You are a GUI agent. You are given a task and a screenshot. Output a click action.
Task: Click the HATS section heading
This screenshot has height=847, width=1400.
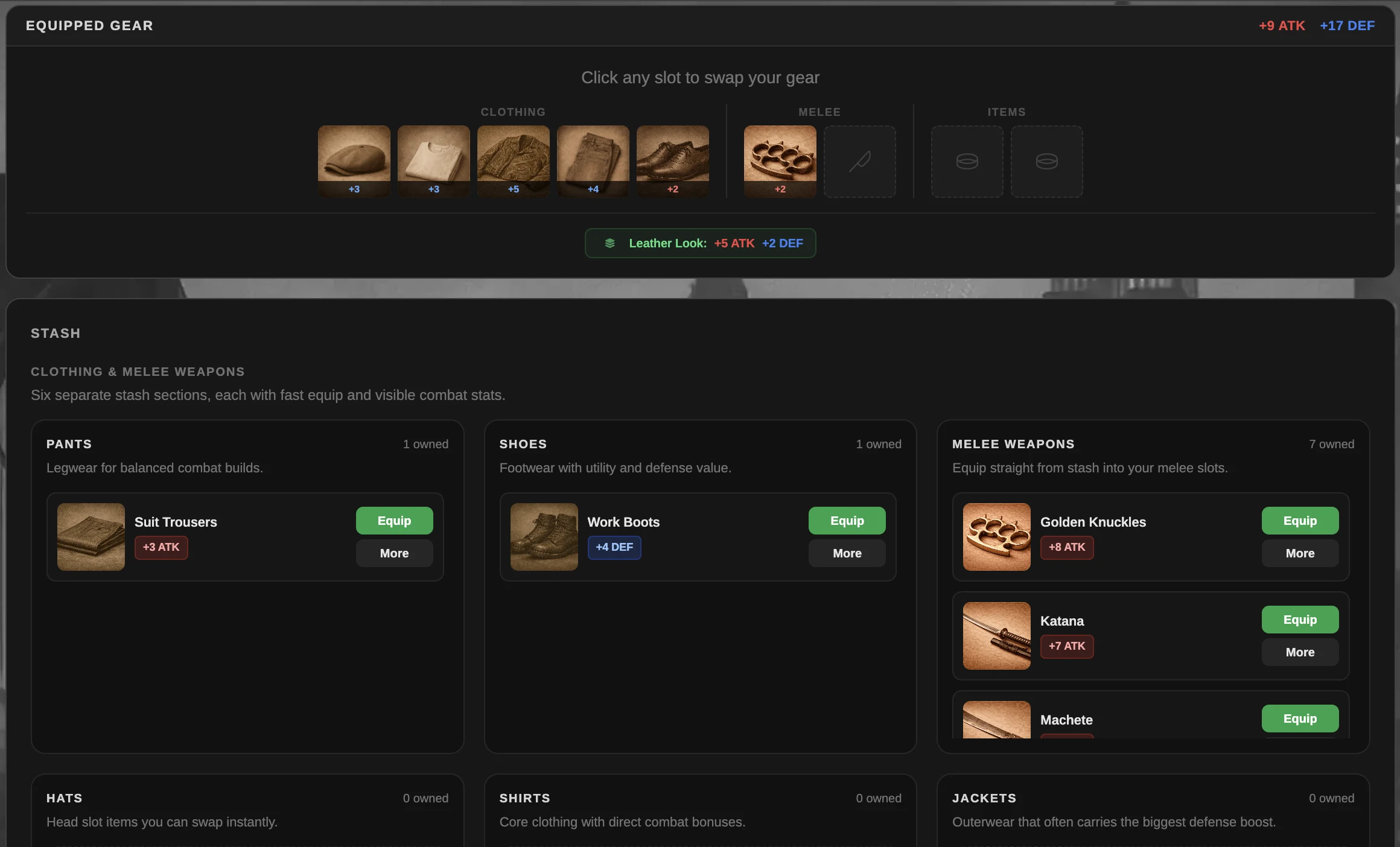click(x=64, y=798)
